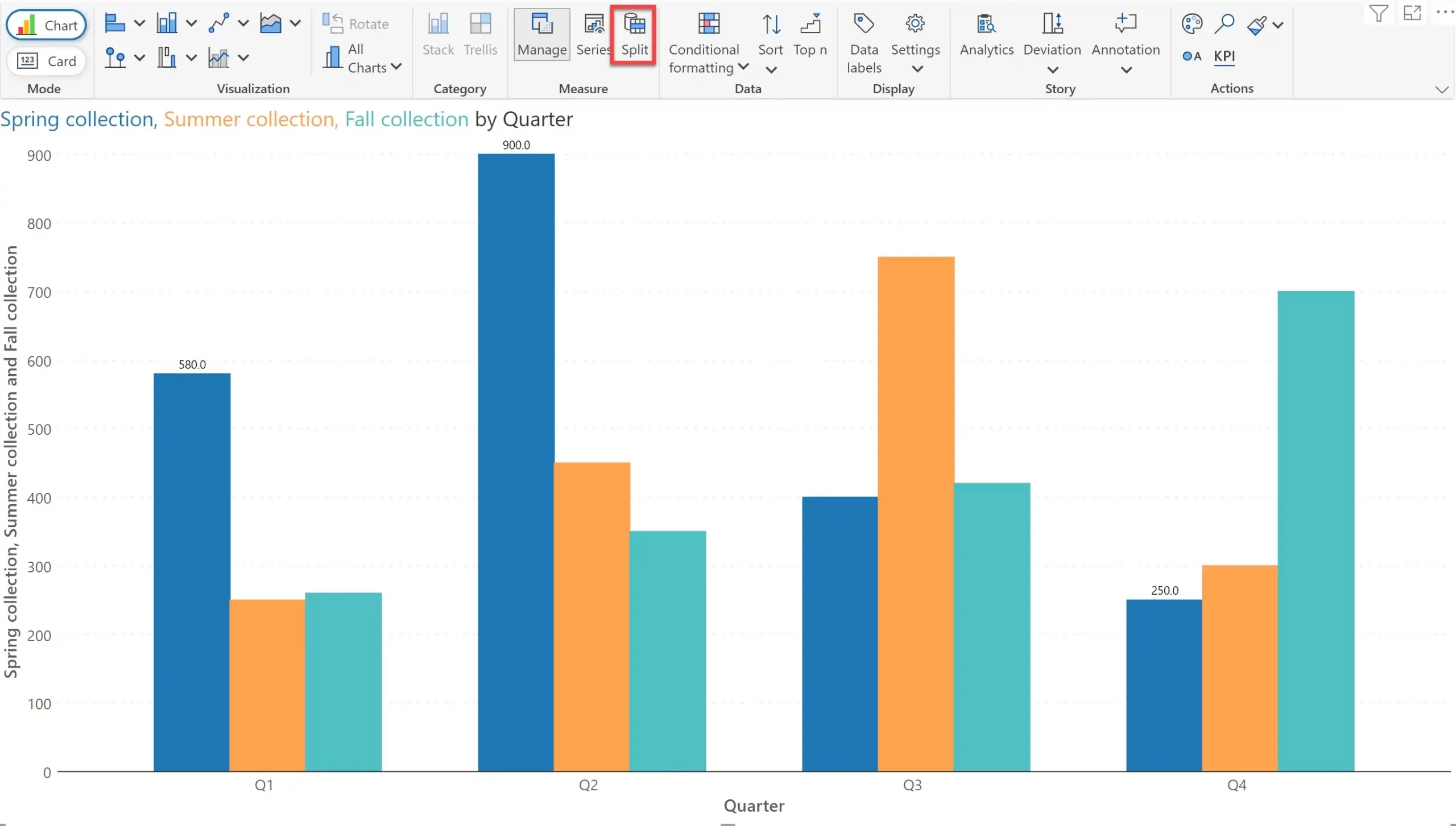Screen dimensions: 1456x826
Task: Open the combo chart dropdown
Action: pos(243,57)
